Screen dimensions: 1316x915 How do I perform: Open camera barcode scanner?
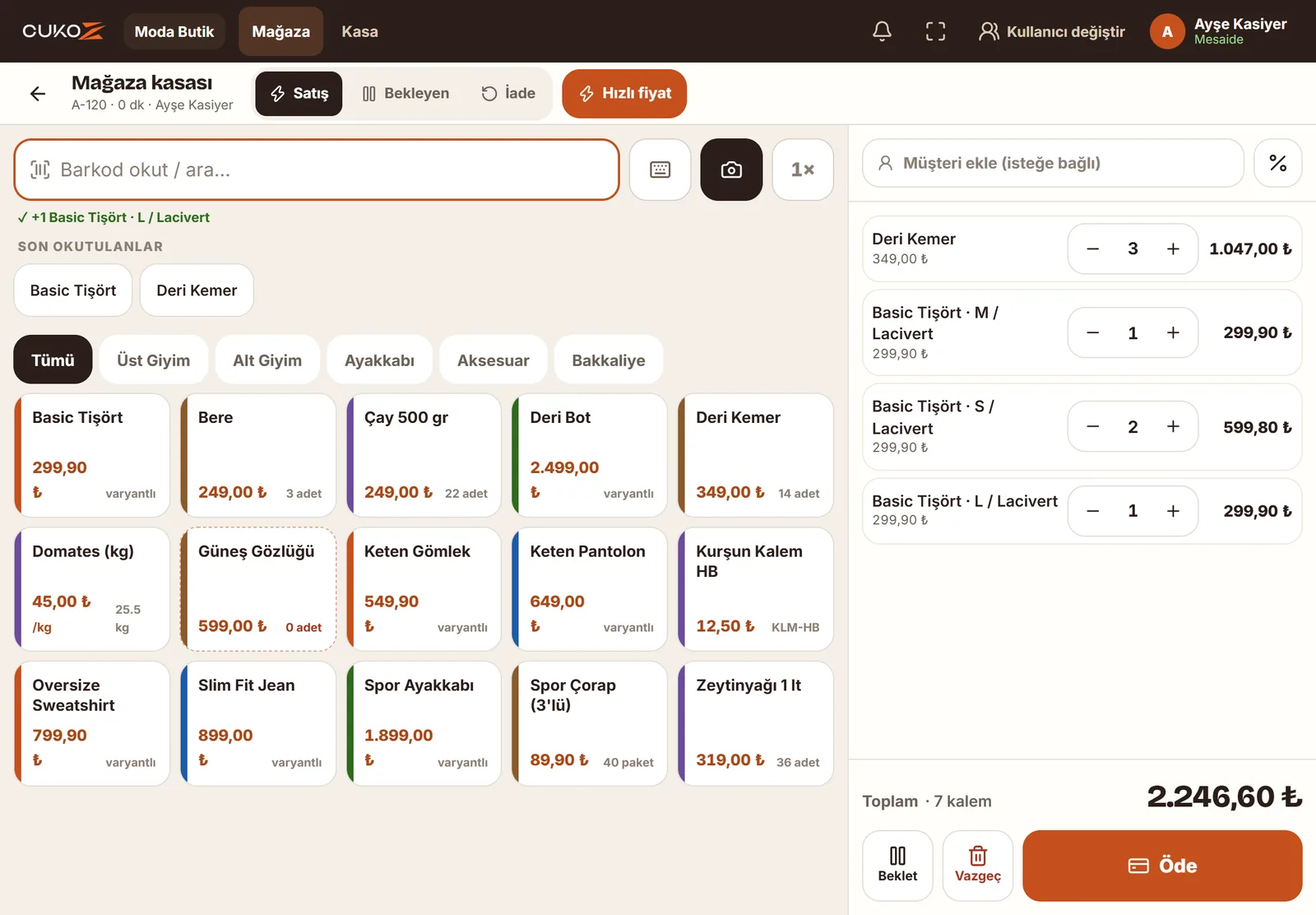click(x=731, y=170)
